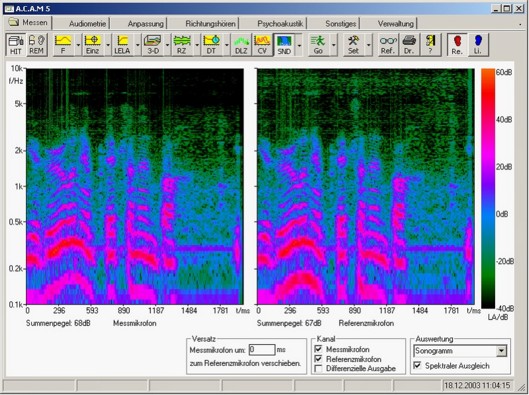
Task: Enable the Differenzielle Ausgabe checkbox
Action: 318,369
